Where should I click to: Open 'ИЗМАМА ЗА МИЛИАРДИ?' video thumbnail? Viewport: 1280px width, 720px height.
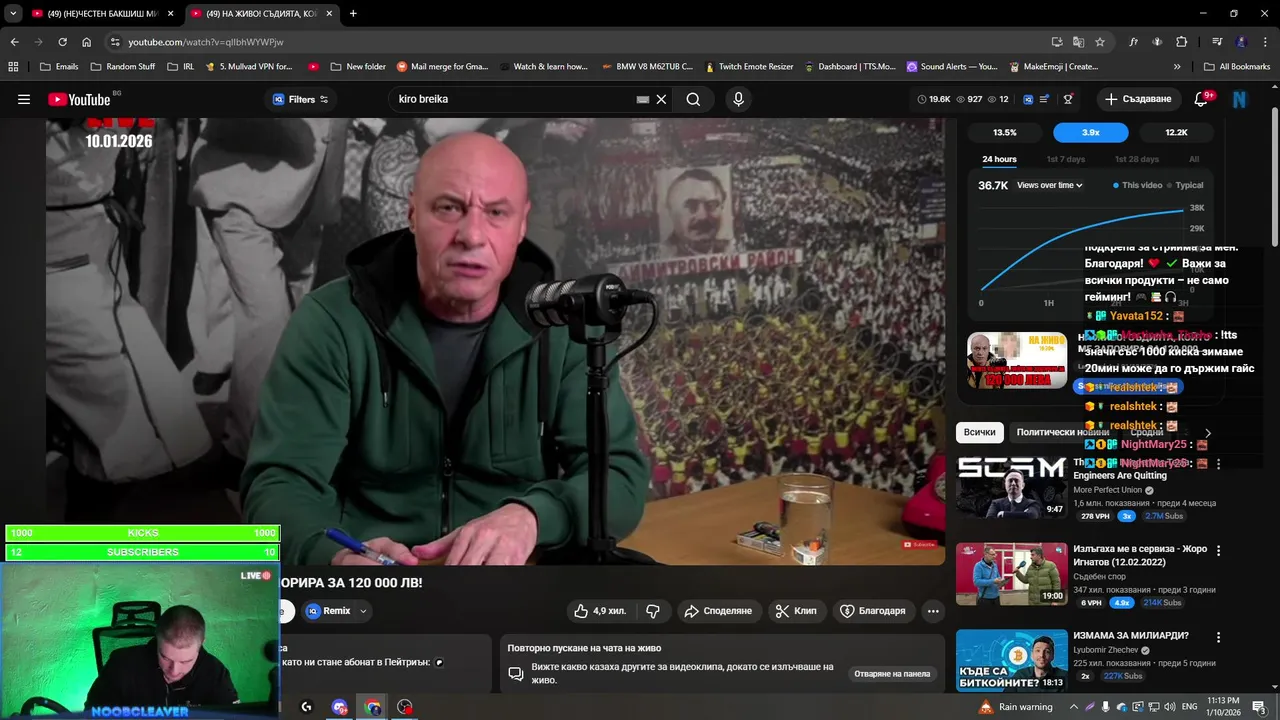click(x=1011, y=660)
